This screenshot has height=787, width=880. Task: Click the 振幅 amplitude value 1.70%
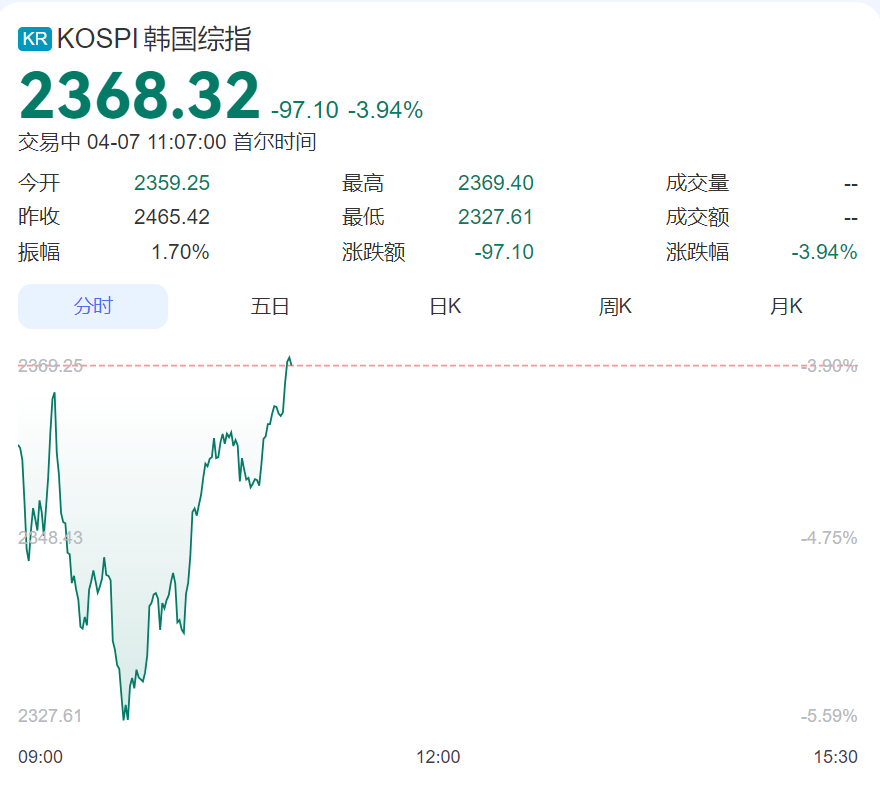pyautogui.click(x=180, y=252)
